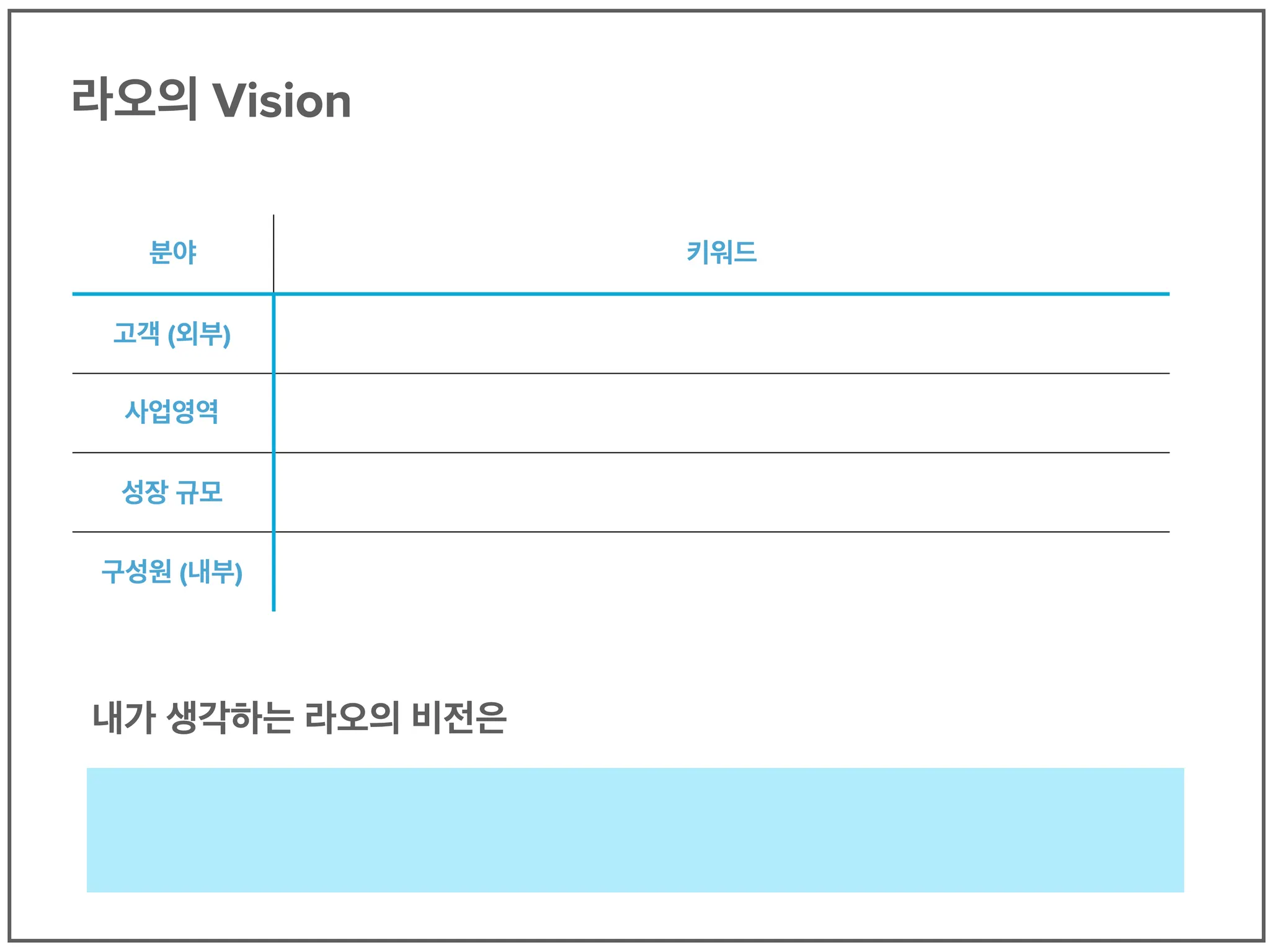Viewport: 1270px width, 952px height.
Task: Click the "사업영역" row label
Action: 172,412
